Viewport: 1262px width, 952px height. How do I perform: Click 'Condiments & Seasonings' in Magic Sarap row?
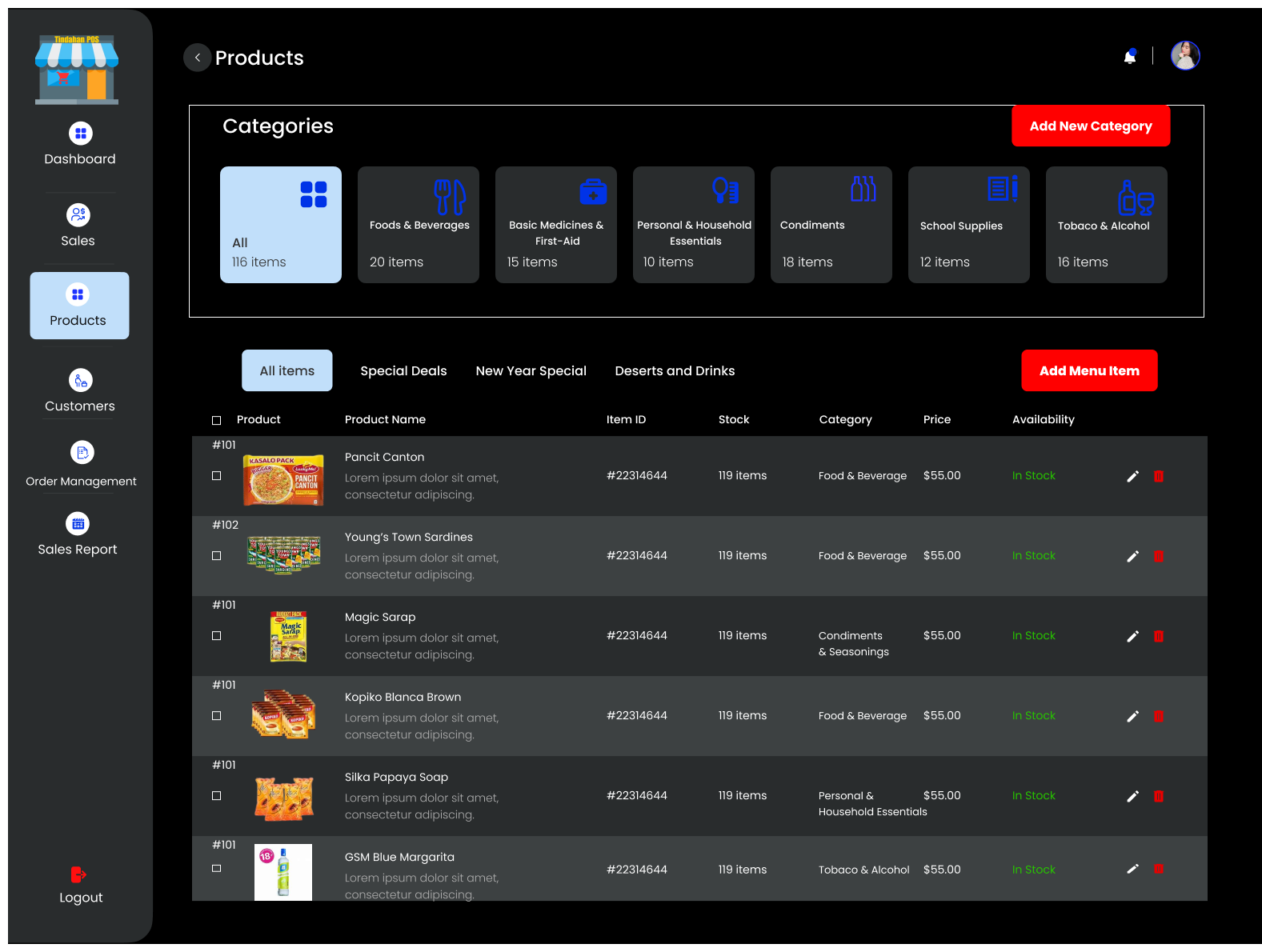point(854,644)
